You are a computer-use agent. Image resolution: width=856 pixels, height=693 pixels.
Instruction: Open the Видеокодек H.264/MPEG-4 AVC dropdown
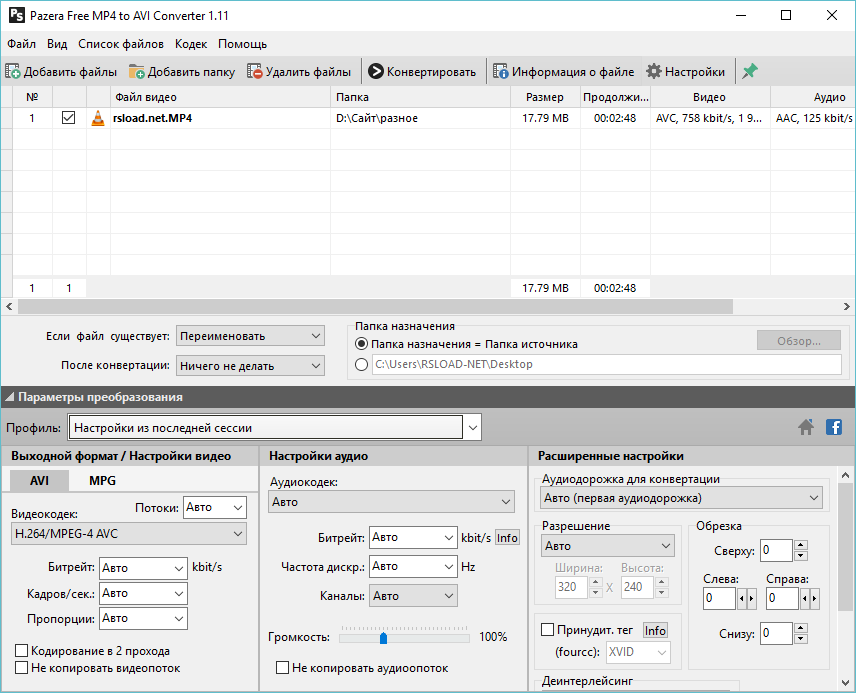coord(237,534)
